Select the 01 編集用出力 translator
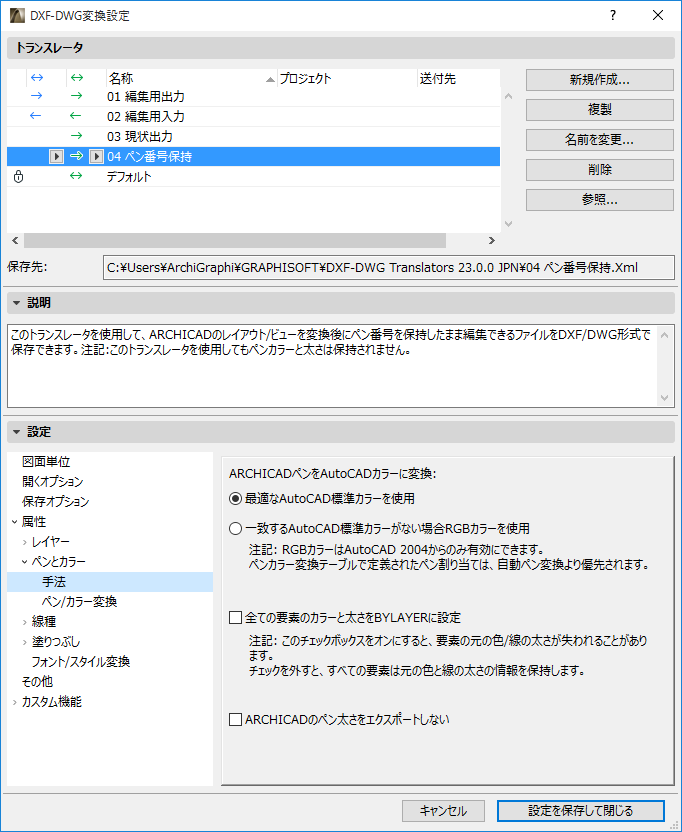The height and width of the screenshot is (832, 682). click(254, 97)
